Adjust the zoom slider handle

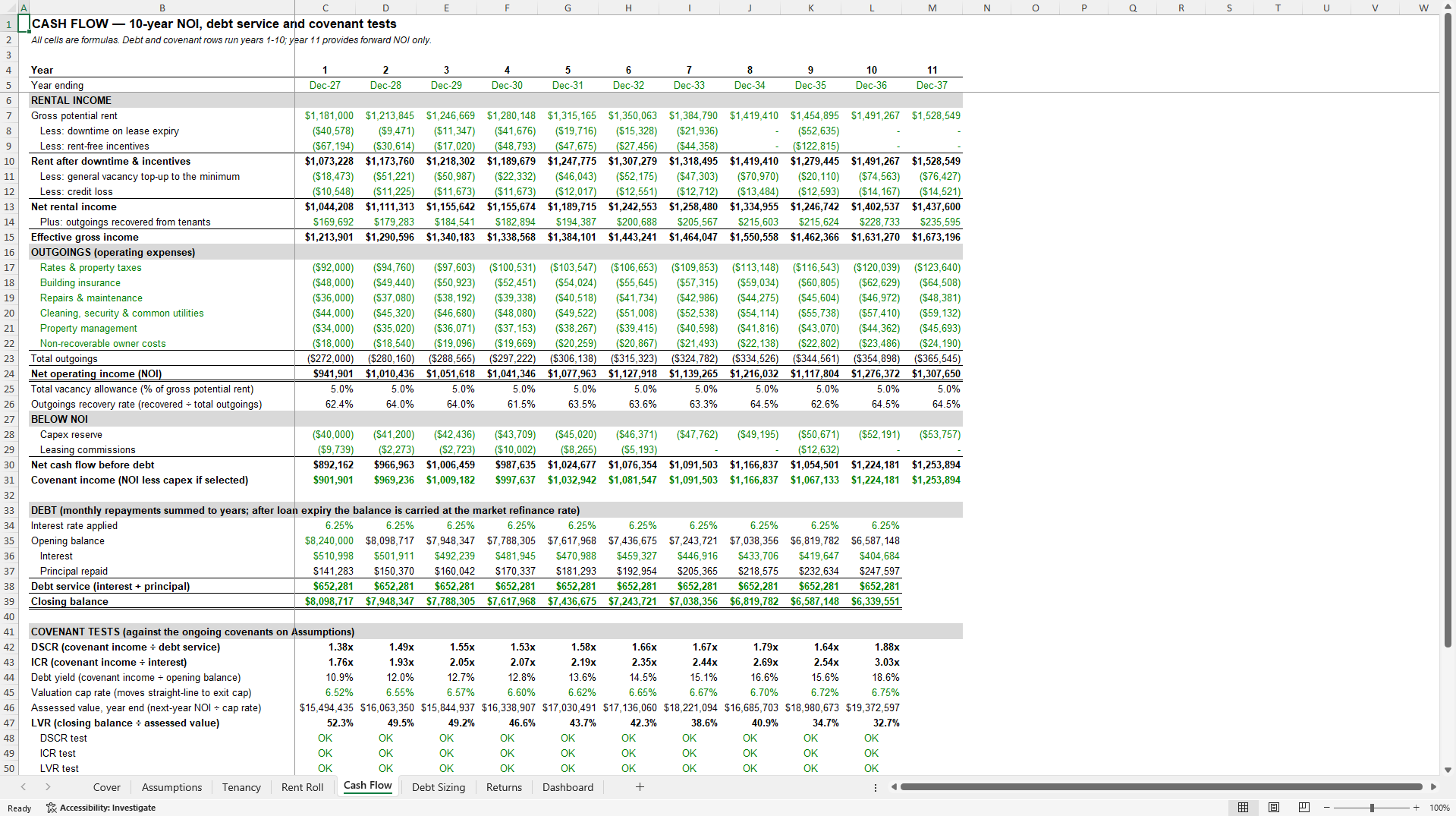pos(1372,808)
